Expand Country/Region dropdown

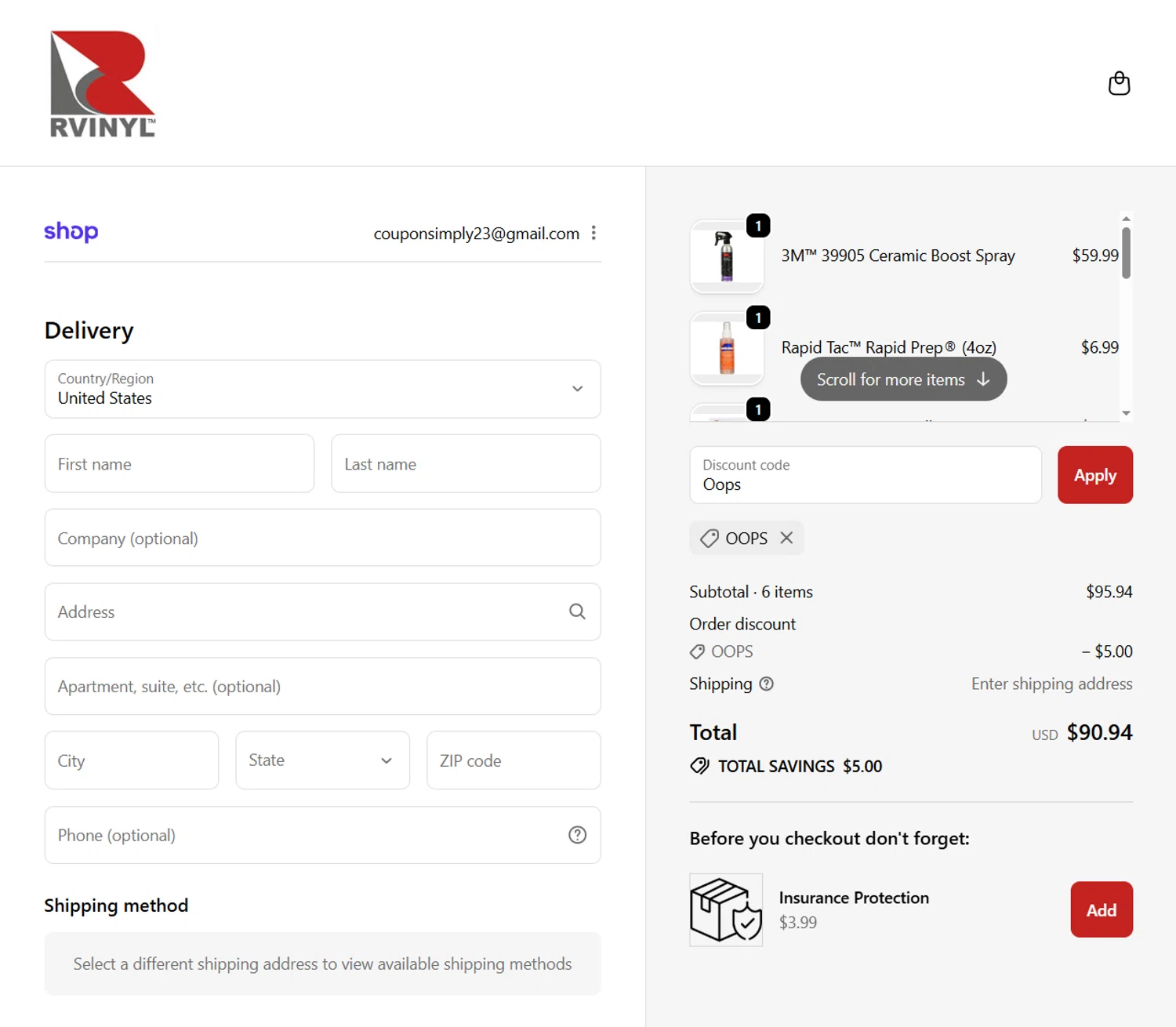(322, 389)
